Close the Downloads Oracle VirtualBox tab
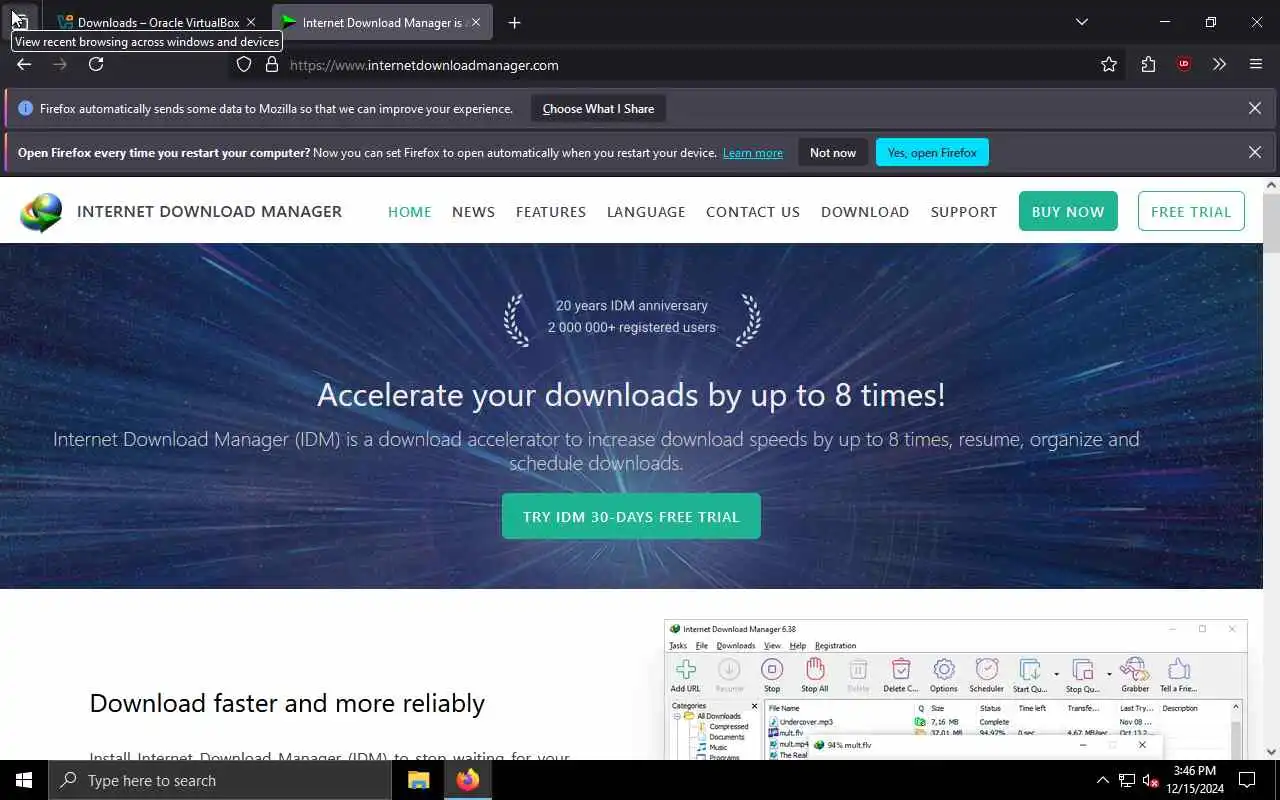 coord(251,22)
